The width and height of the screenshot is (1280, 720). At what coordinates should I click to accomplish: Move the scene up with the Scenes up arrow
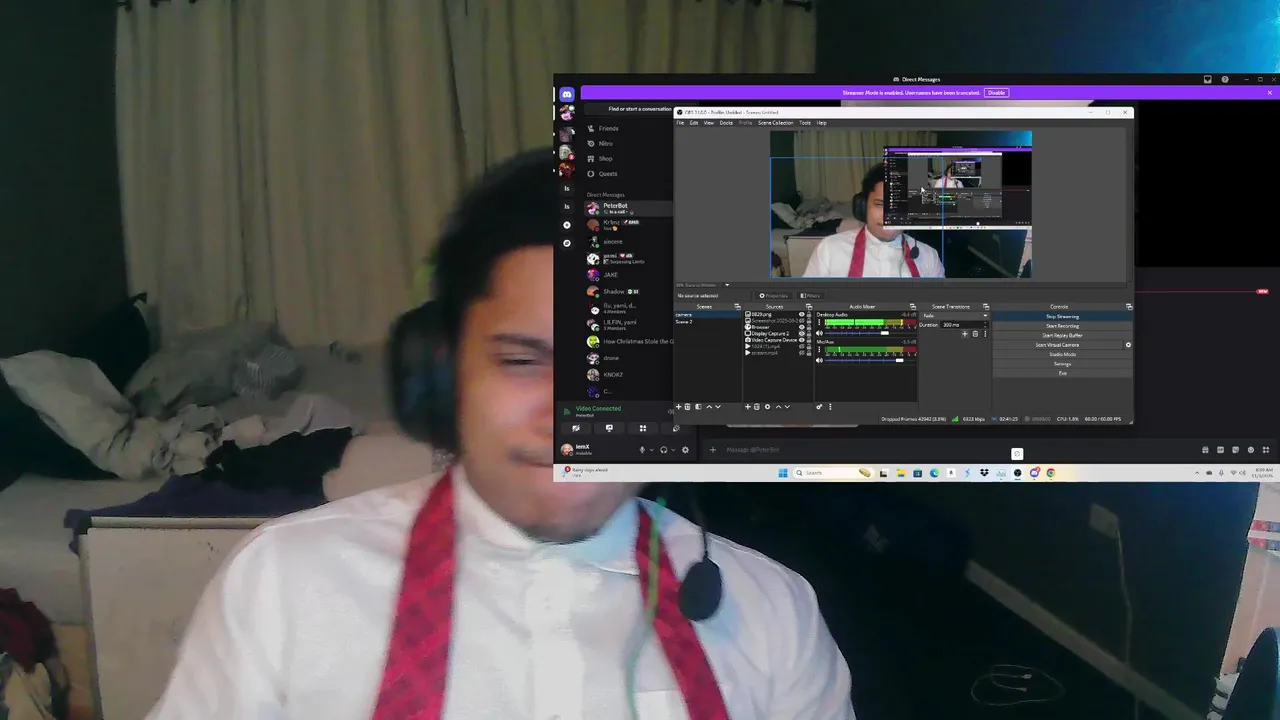click(x=709, y=407)
